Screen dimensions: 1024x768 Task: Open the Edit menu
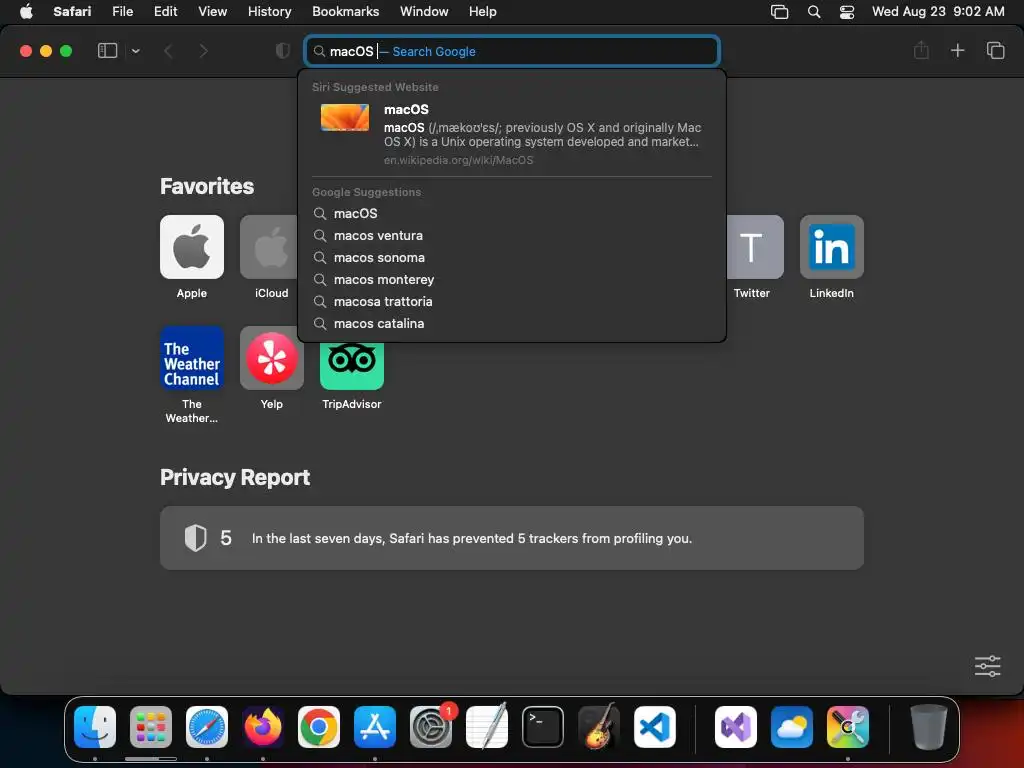click(165, 11)
